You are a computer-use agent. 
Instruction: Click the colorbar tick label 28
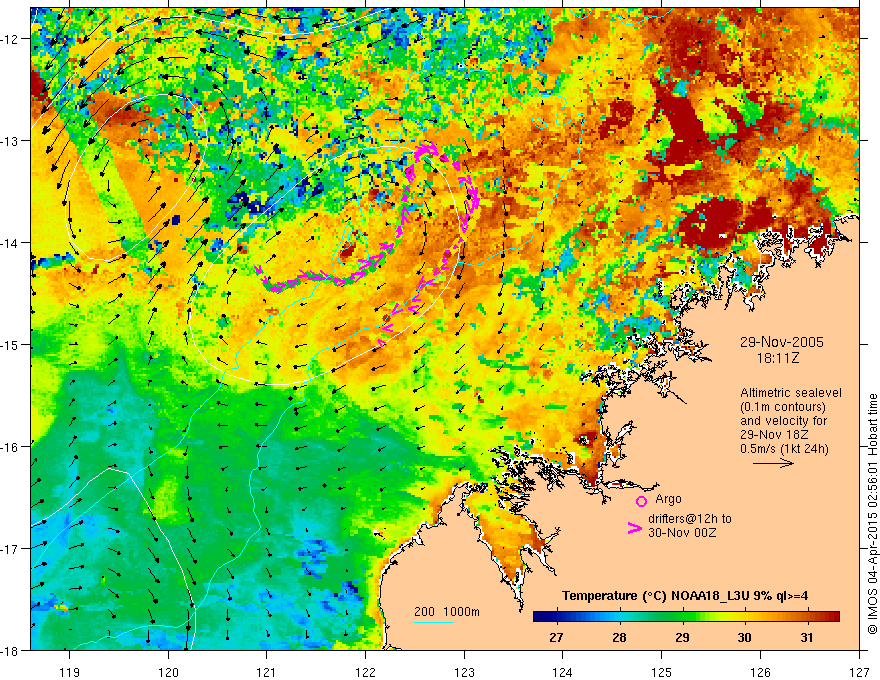619,637
